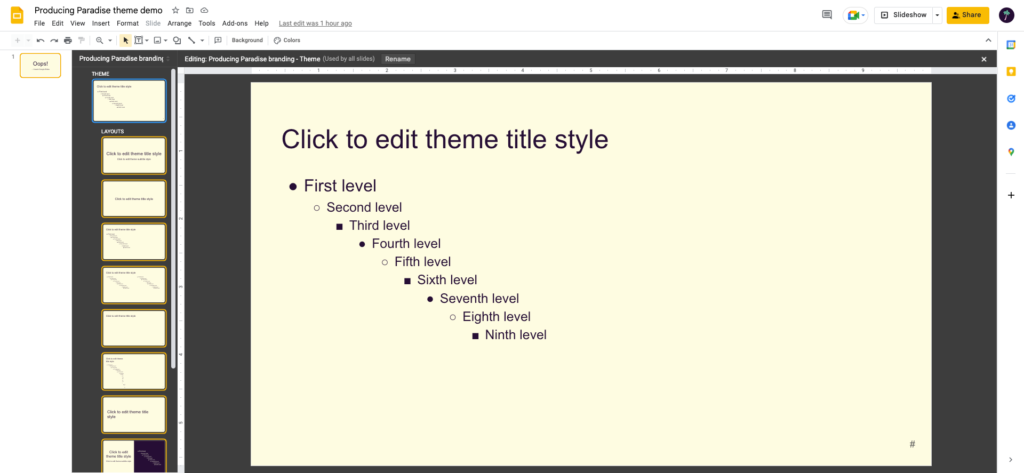The width and height of the screenshot is (1024, 473).
Task: Open comment history in the header
Action: pos(827,15)
